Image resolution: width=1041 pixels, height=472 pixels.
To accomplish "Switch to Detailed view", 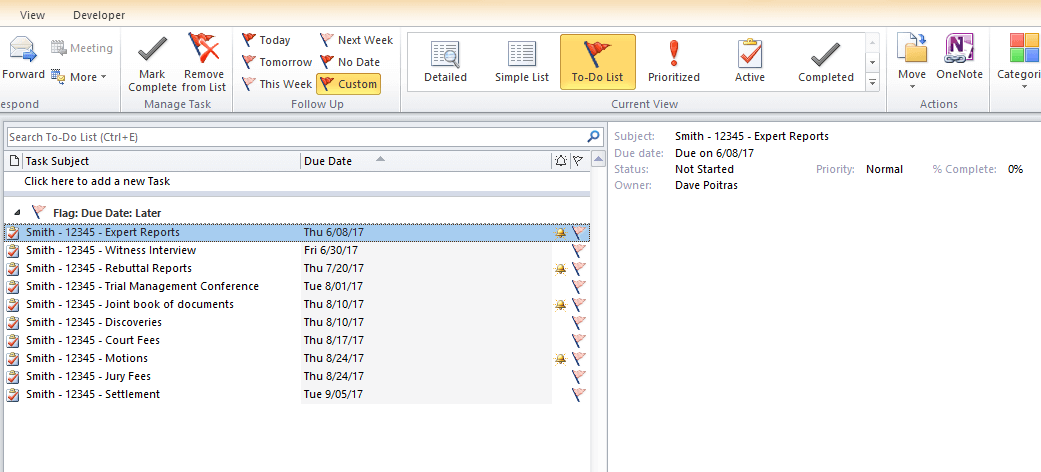I will point(445,62).
